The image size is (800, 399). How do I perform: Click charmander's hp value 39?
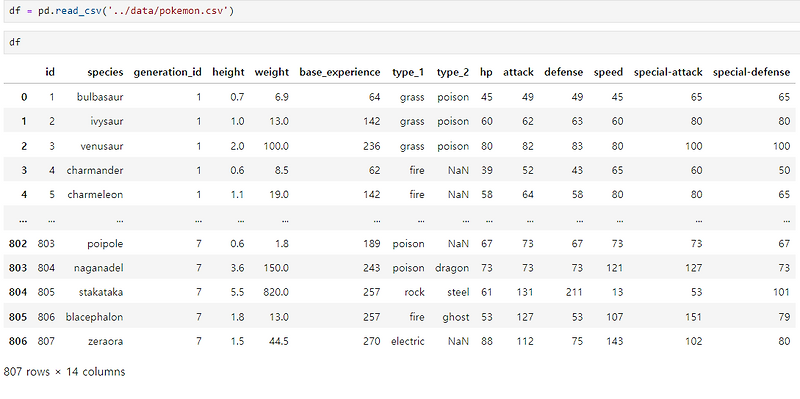click(x=487, y=170)
